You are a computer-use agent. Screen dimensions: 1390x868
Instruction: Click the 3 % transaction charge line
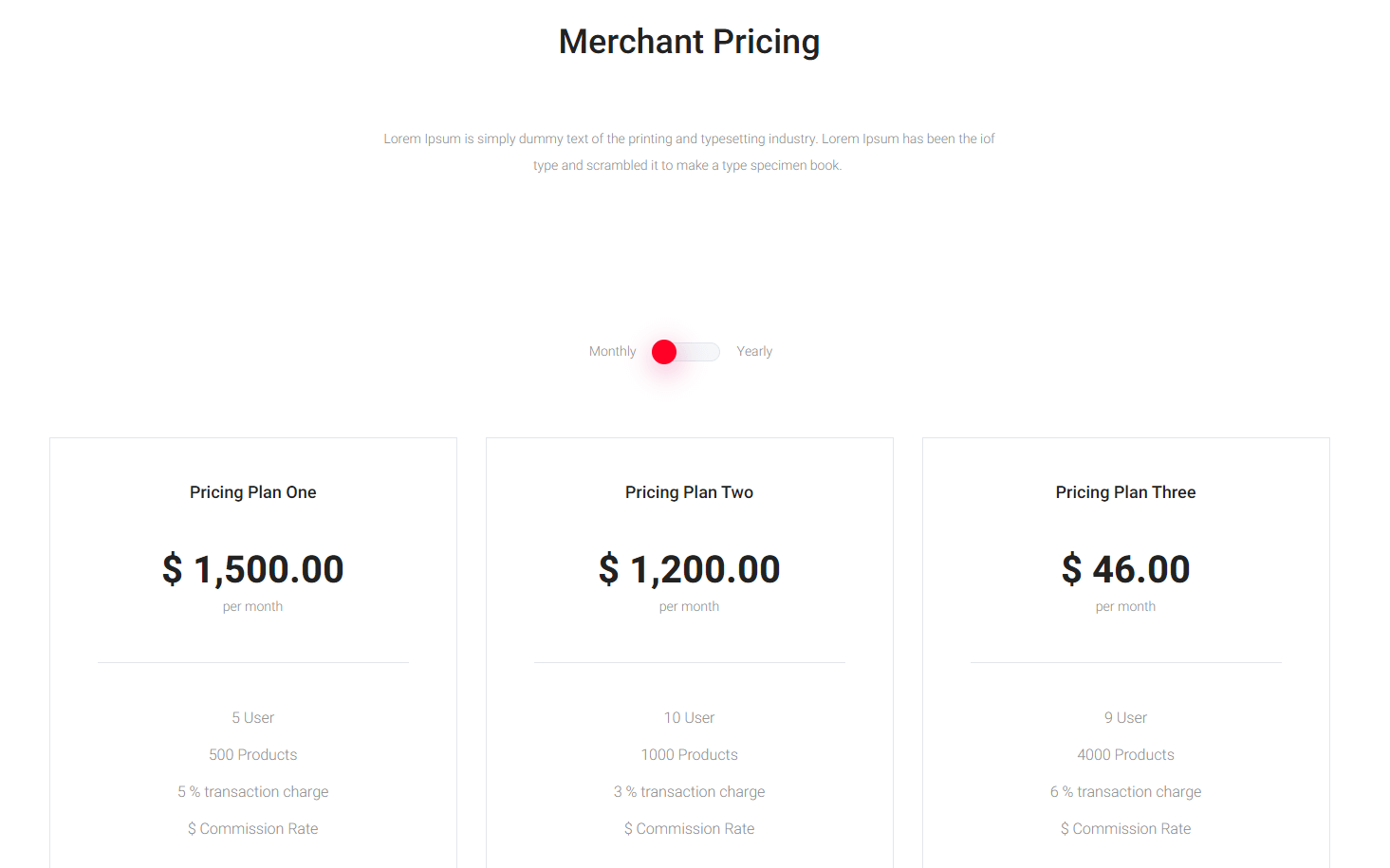[x=689, y=792]
